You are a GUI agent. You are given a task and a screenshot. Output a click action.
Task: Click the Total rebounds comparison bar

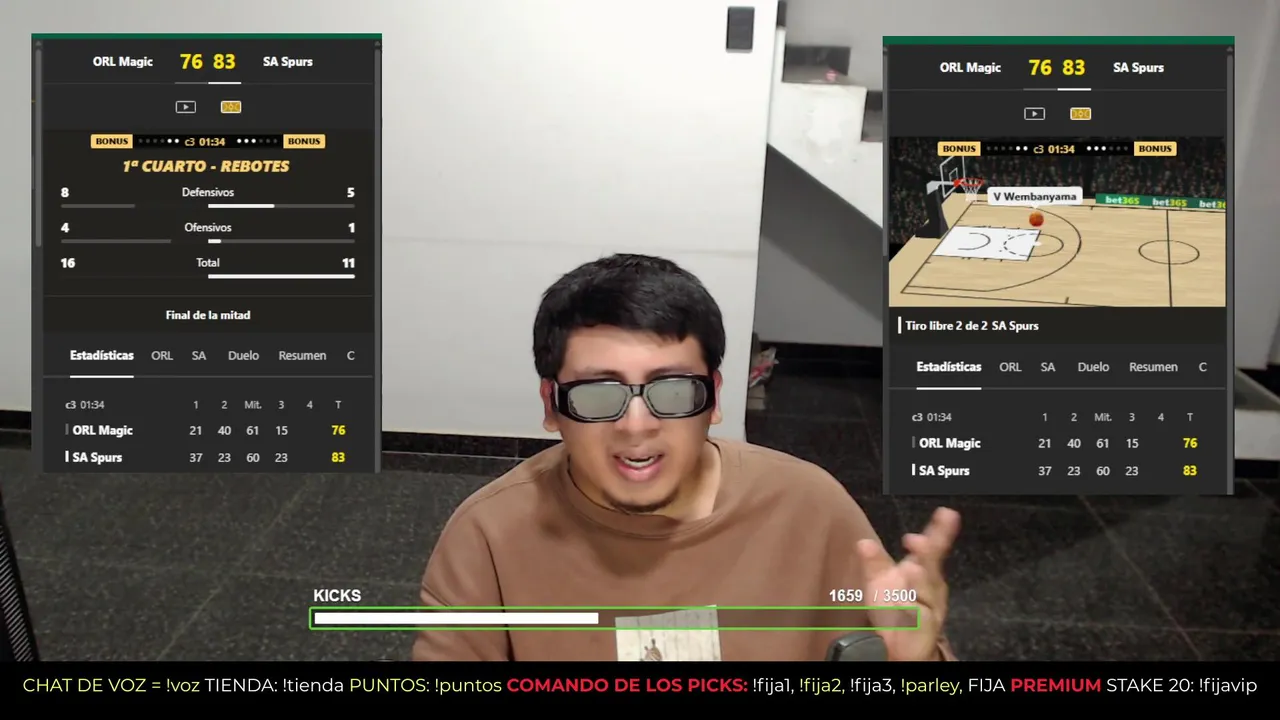(x=208, y=276)
